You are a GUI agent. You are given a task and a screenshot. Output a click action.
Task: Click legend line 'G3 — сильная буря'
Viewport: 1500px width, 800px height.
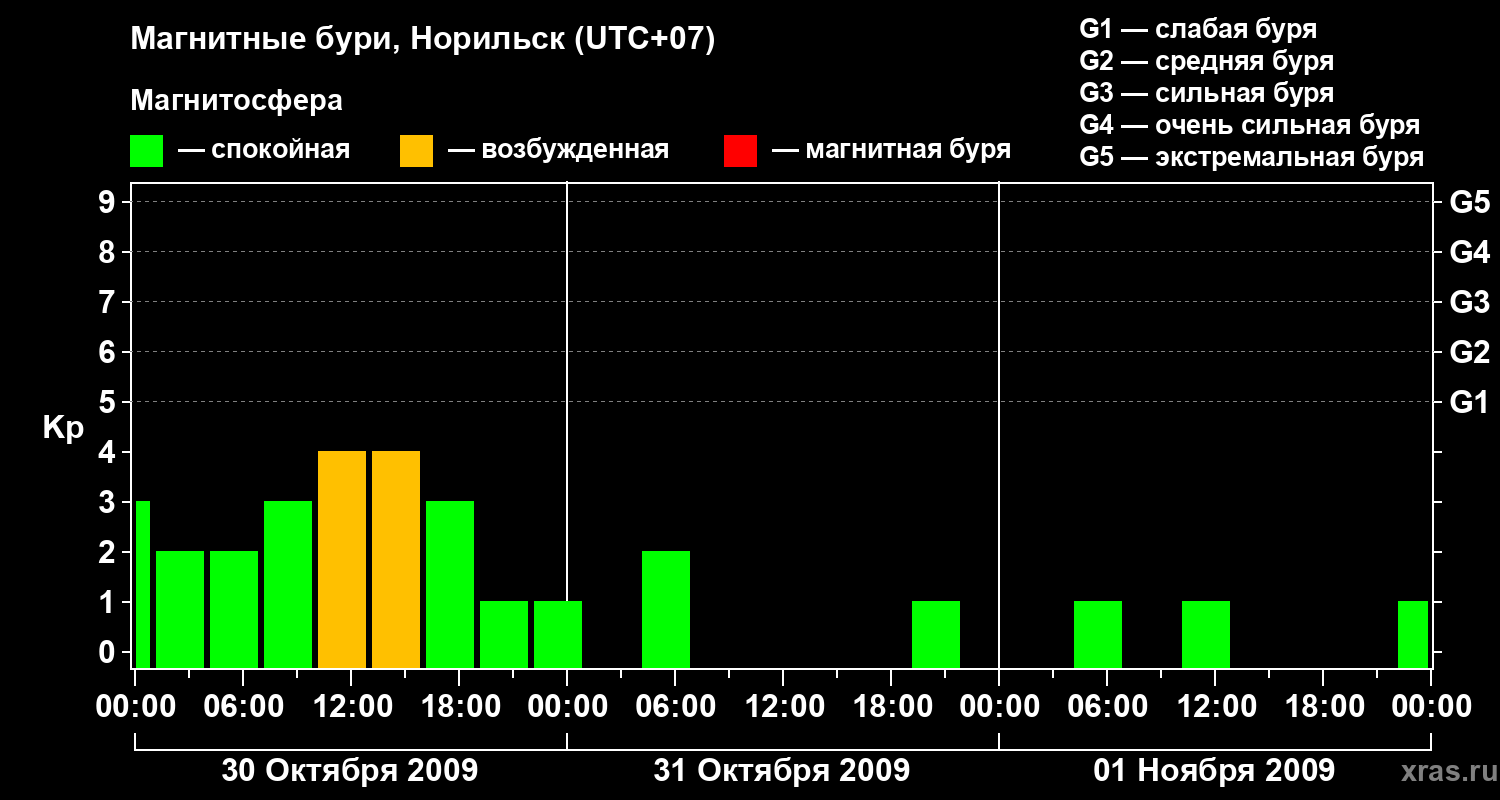tap(1206, 93)
